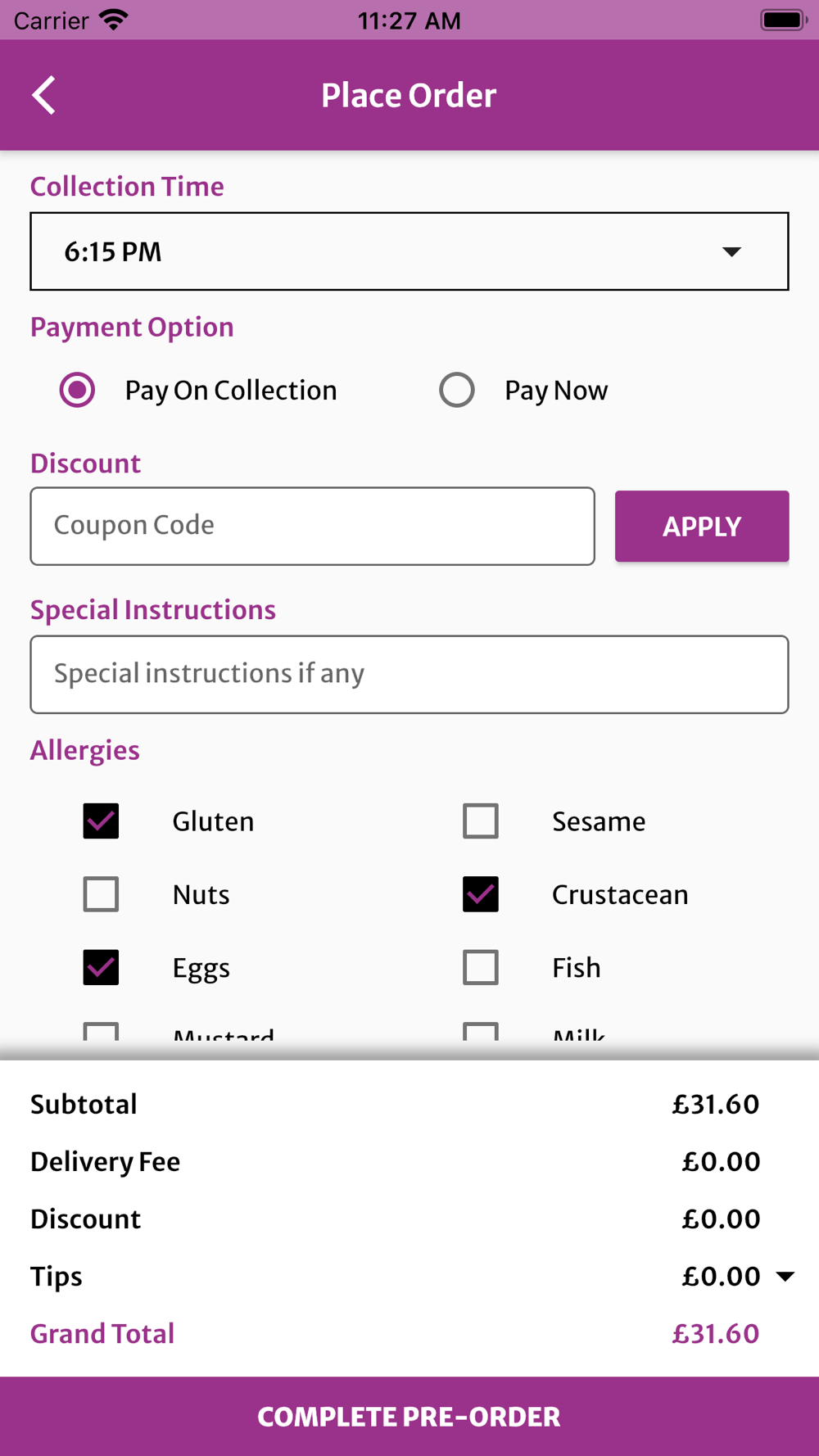Uncheck the Gluten allergy checkbox

pyautogui.click(x=101, y=821)
